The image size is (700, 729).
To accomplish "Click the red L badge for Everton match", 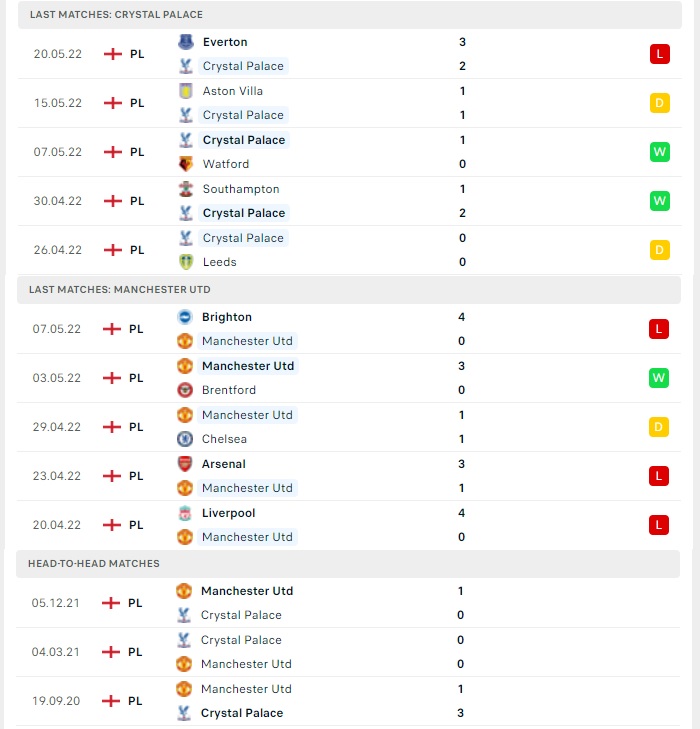I will coord(660,54).
